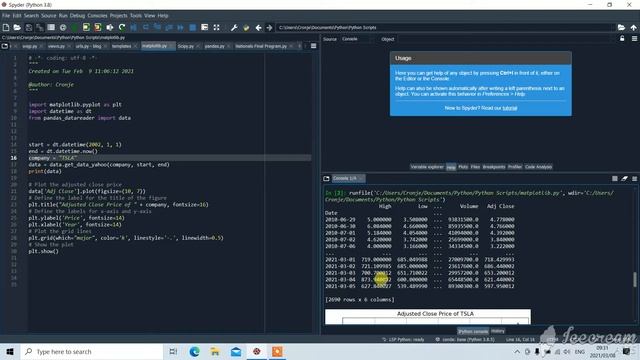Open a file with the folder toolbar icon
The height and width of the screenshot is (360, 640).
[x=17, y=27]
